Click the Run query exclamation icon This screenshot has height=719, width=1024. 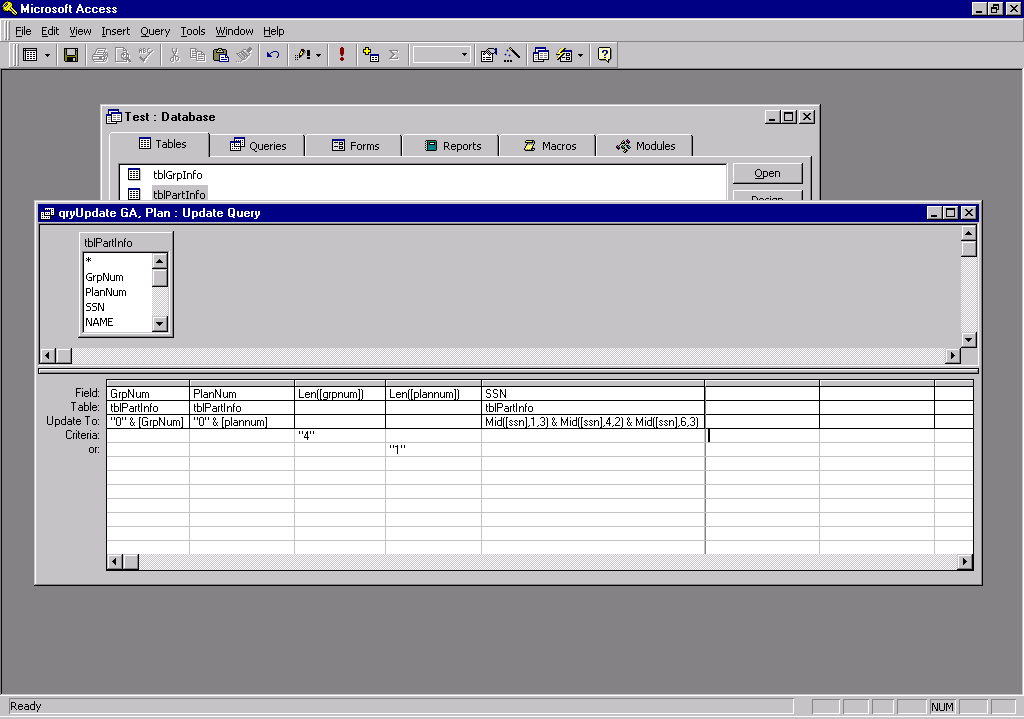(x=342, y=55)
